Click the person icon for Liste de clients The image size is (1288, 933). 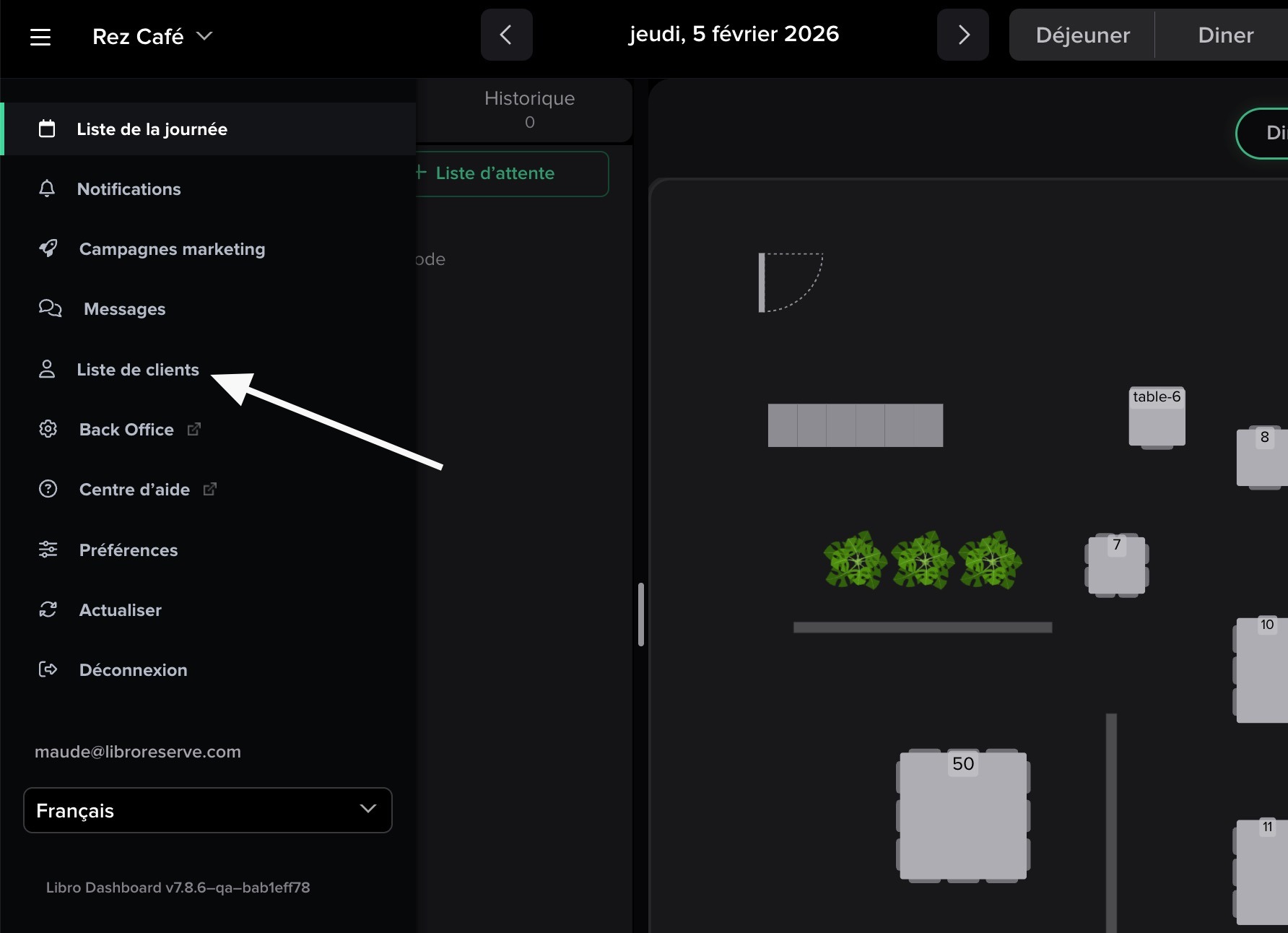[x=47, y=369]
